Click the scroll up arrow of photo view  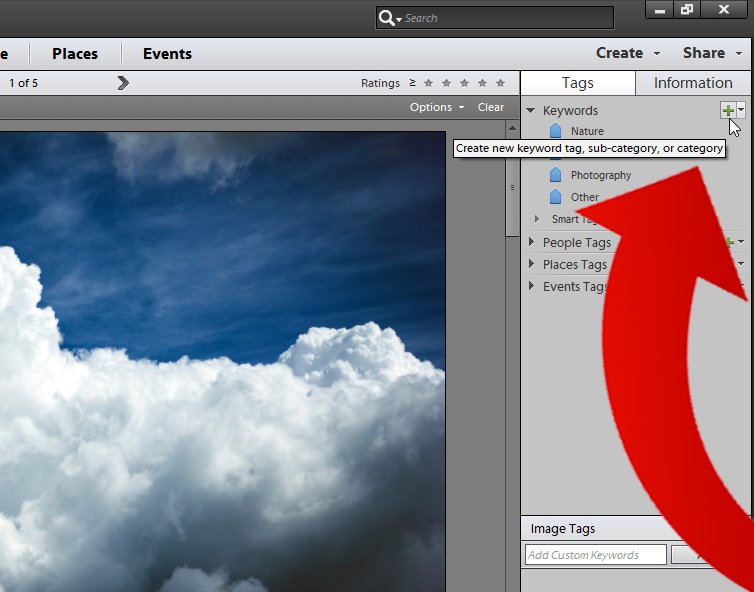512,128
